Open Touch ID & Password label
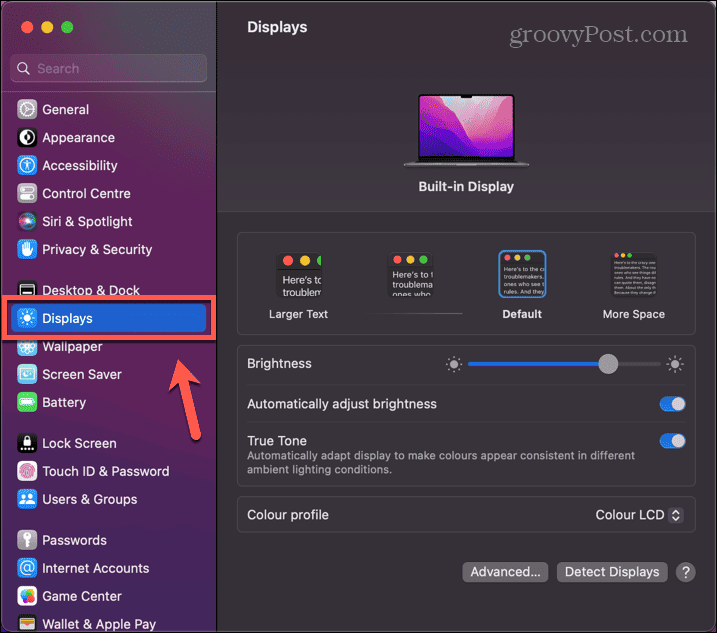 (x=106, y=471)
